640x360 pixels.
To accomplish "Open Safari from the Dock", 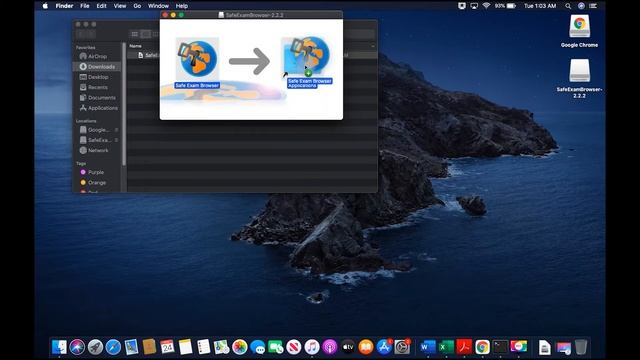I will pos(113,347).
